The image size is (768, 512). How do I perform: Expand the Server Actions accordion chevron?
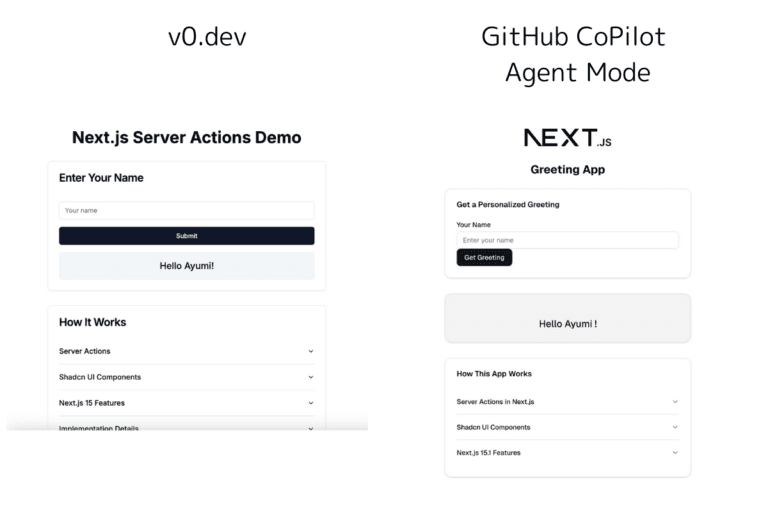click(311, 351)
